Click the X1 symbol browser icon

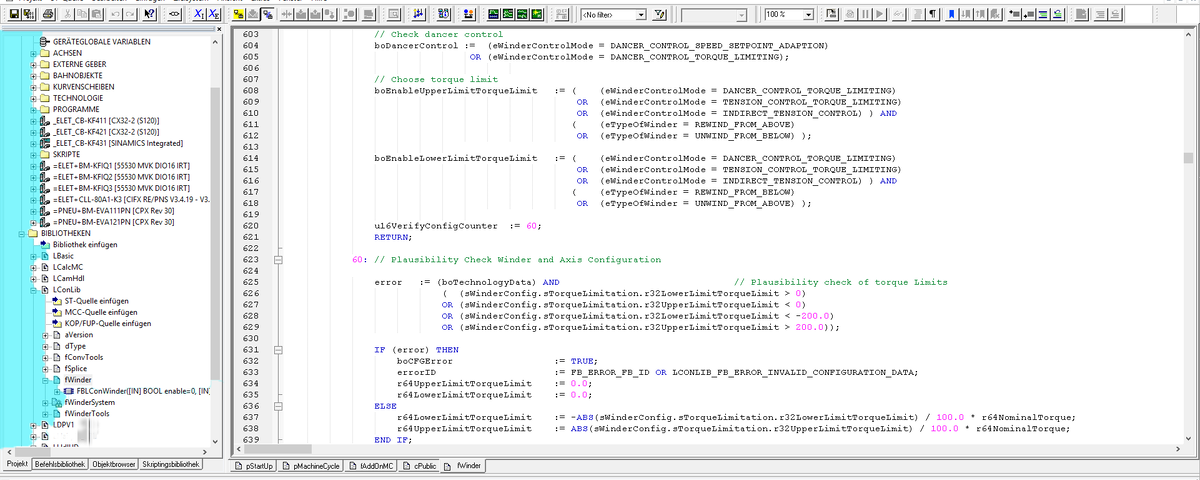199,14
